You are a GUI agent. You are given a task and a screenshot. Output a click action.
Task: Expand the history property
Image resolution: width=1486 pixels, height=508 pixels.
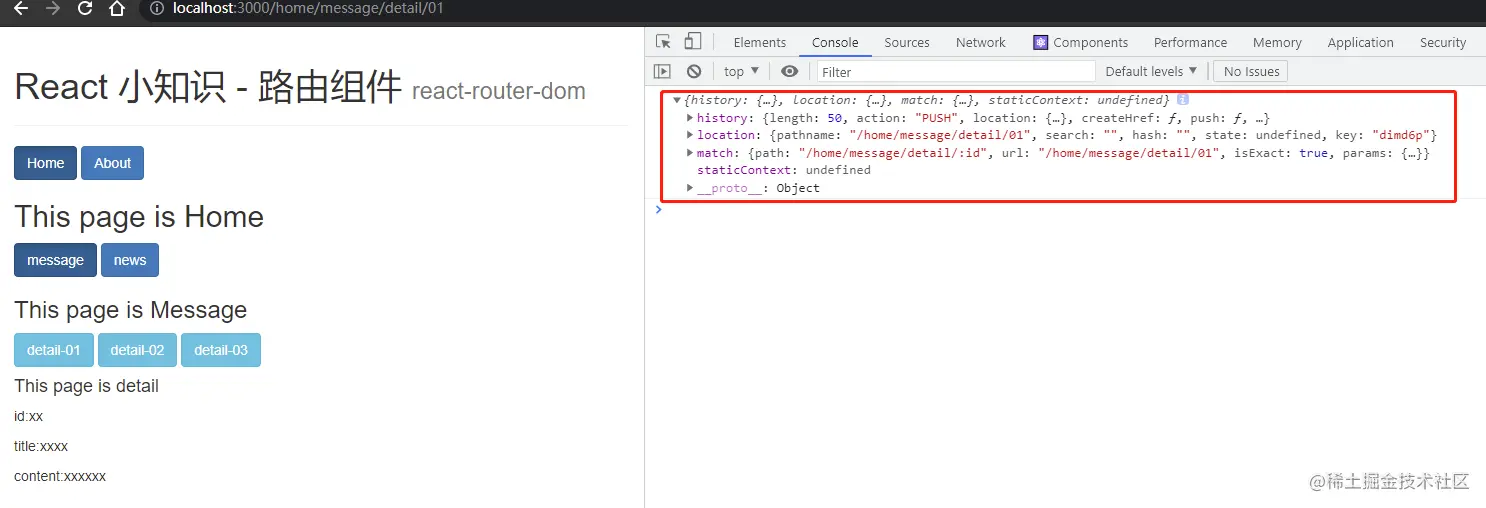pos(690,118)
